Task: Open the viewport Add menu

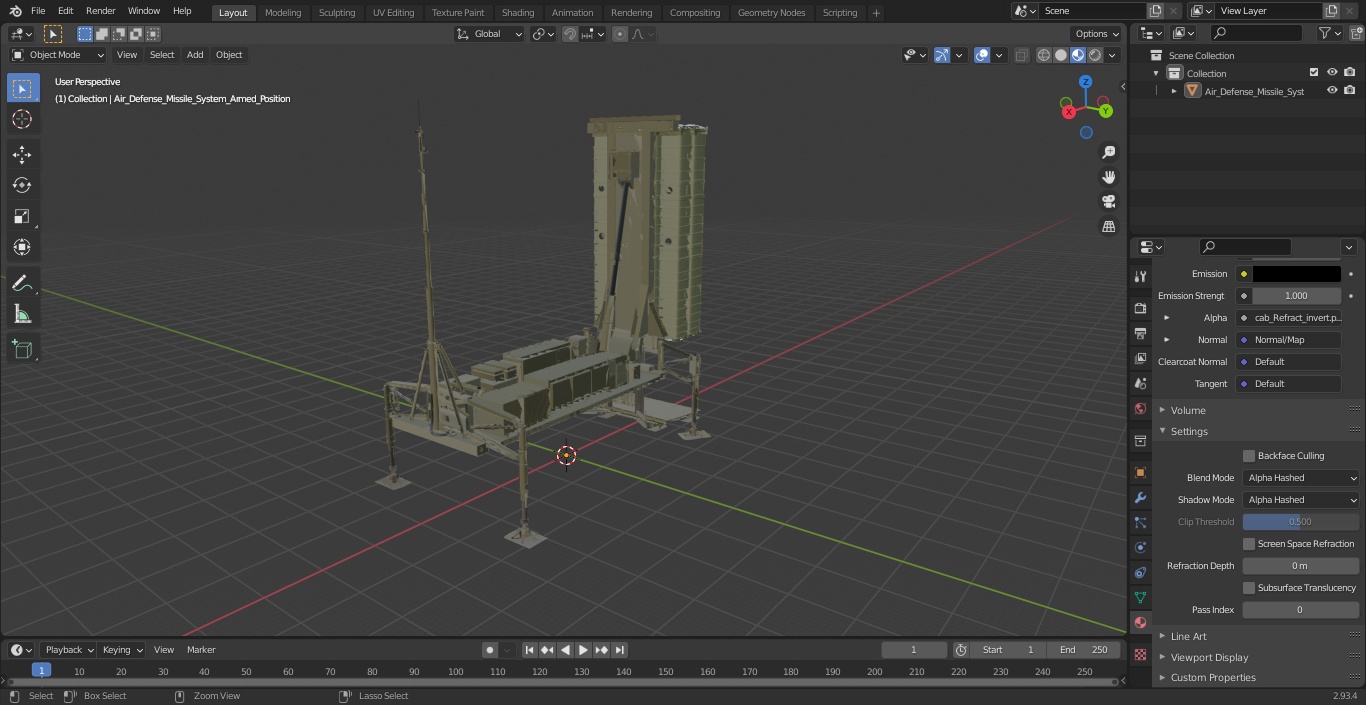Action: (x=195, y=55)
